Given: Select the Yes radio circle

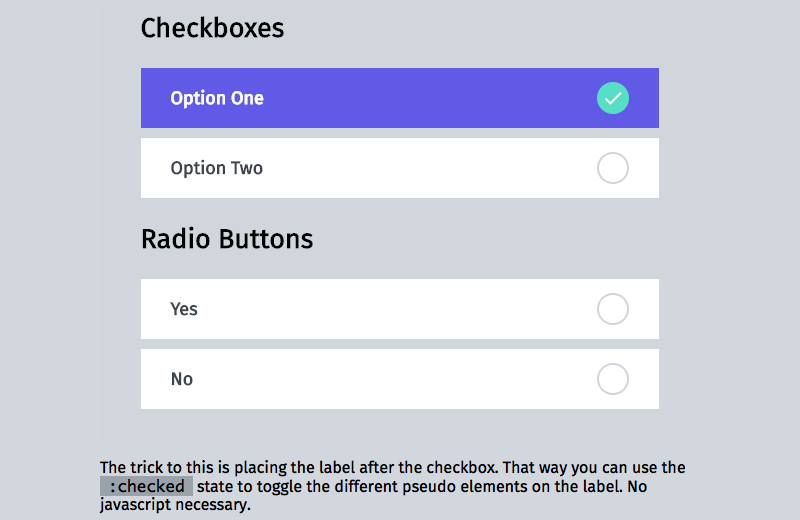Looking at the screenshot, I should [613, 309].
